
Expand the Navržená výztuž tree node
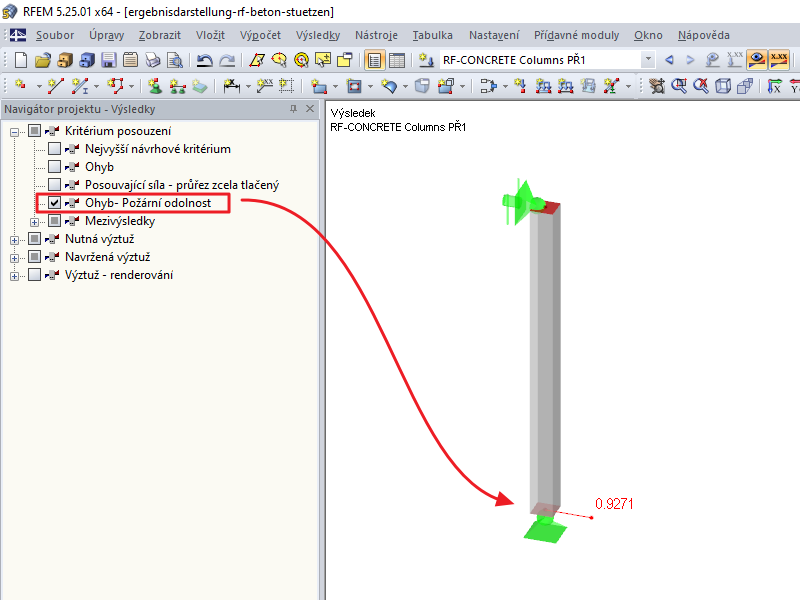[14, 258]
